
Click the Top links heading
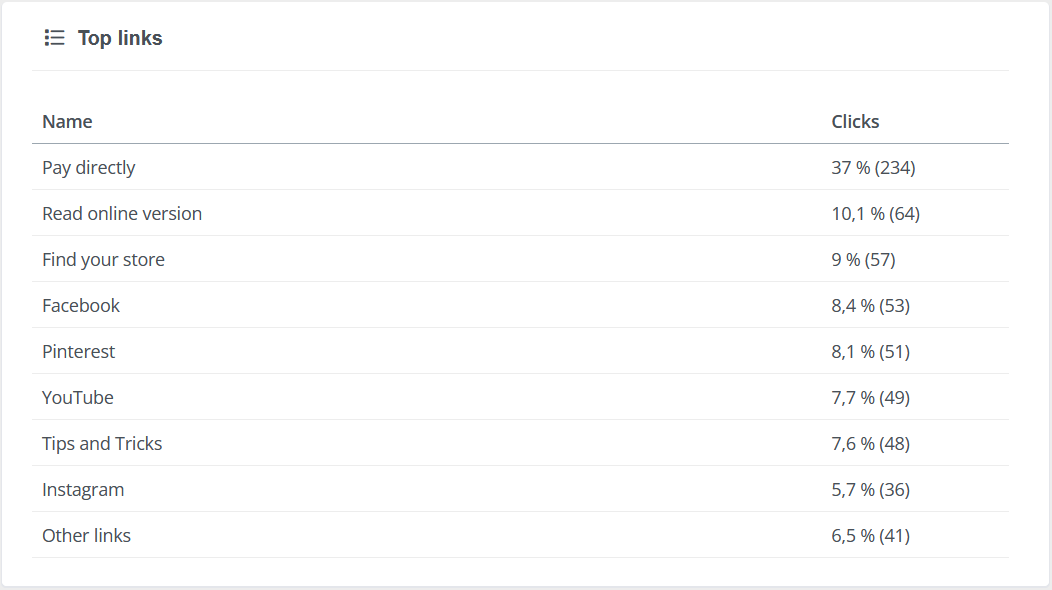120,38
